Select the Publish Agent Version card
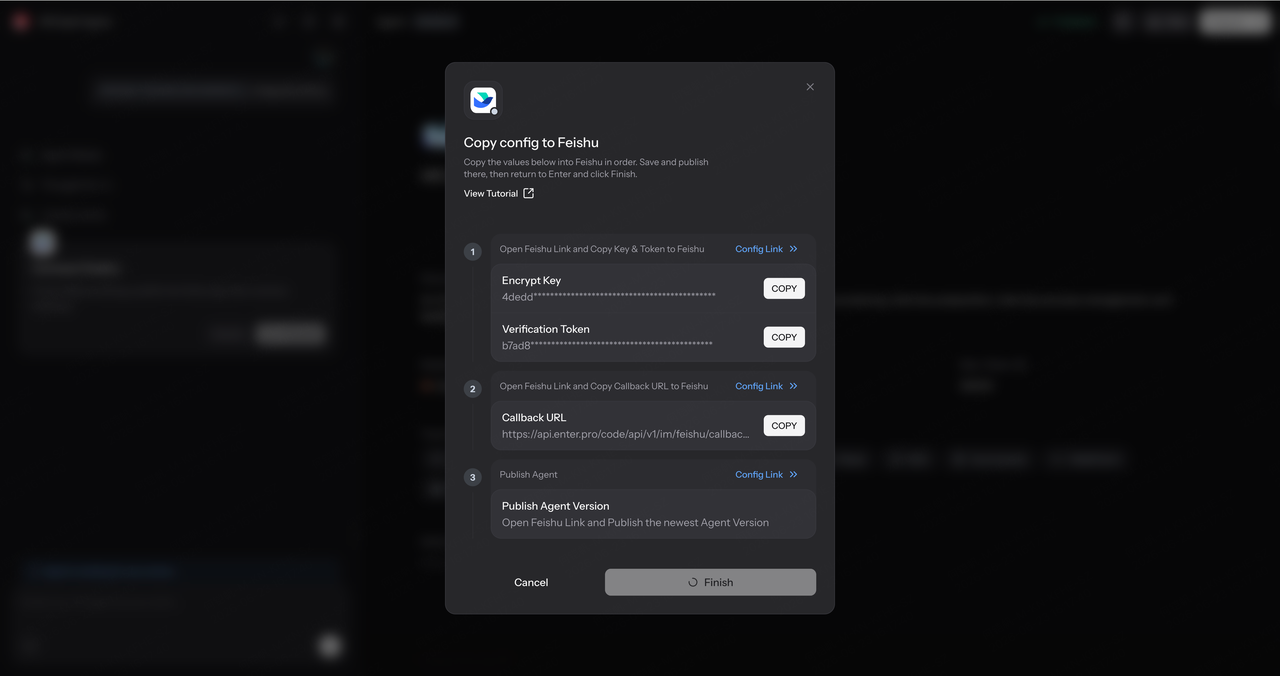Screen dimensions: 1280x676 click(x=653, y=514)
